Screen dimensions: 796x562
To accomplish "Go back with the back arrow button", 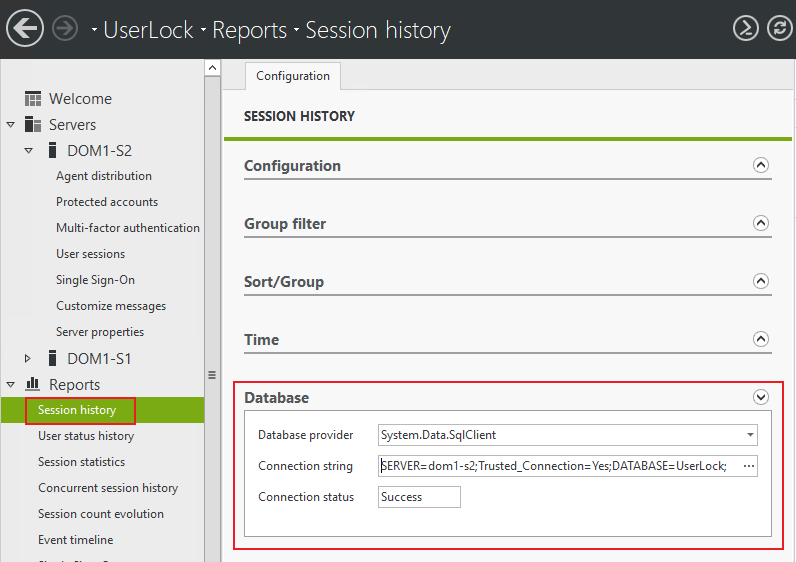I will [x=24, y=28].
